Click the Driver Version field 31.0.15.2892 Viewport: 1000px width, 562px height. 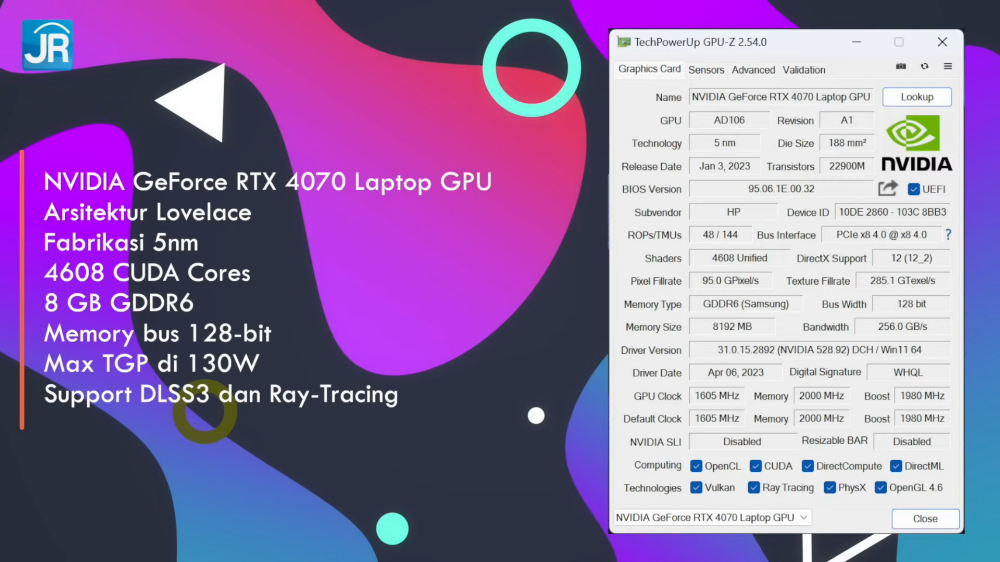click(x=820, y=350)
